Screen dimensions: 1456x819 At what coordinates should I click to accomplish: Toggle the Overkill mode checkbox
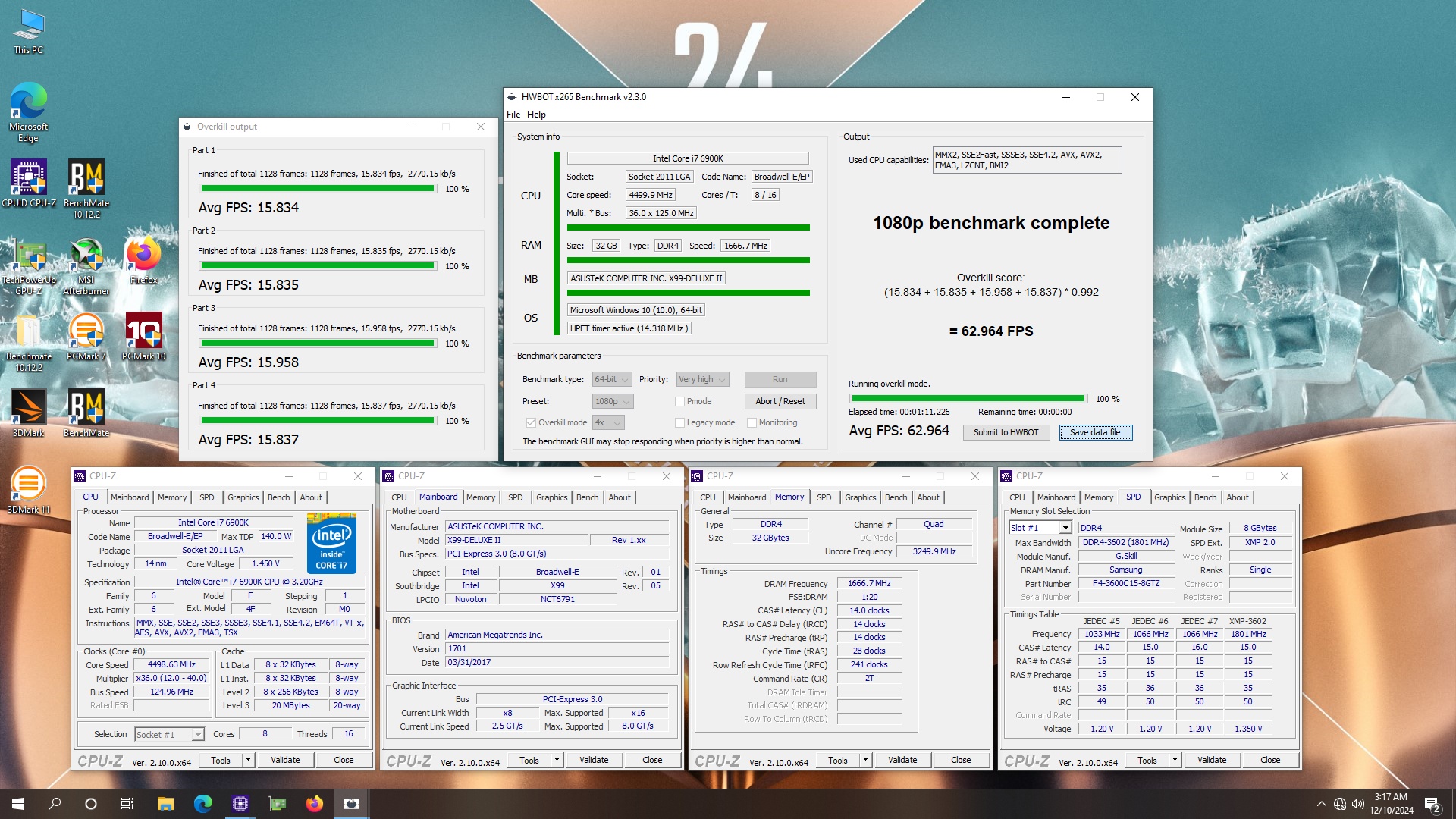tap(531, 422)
